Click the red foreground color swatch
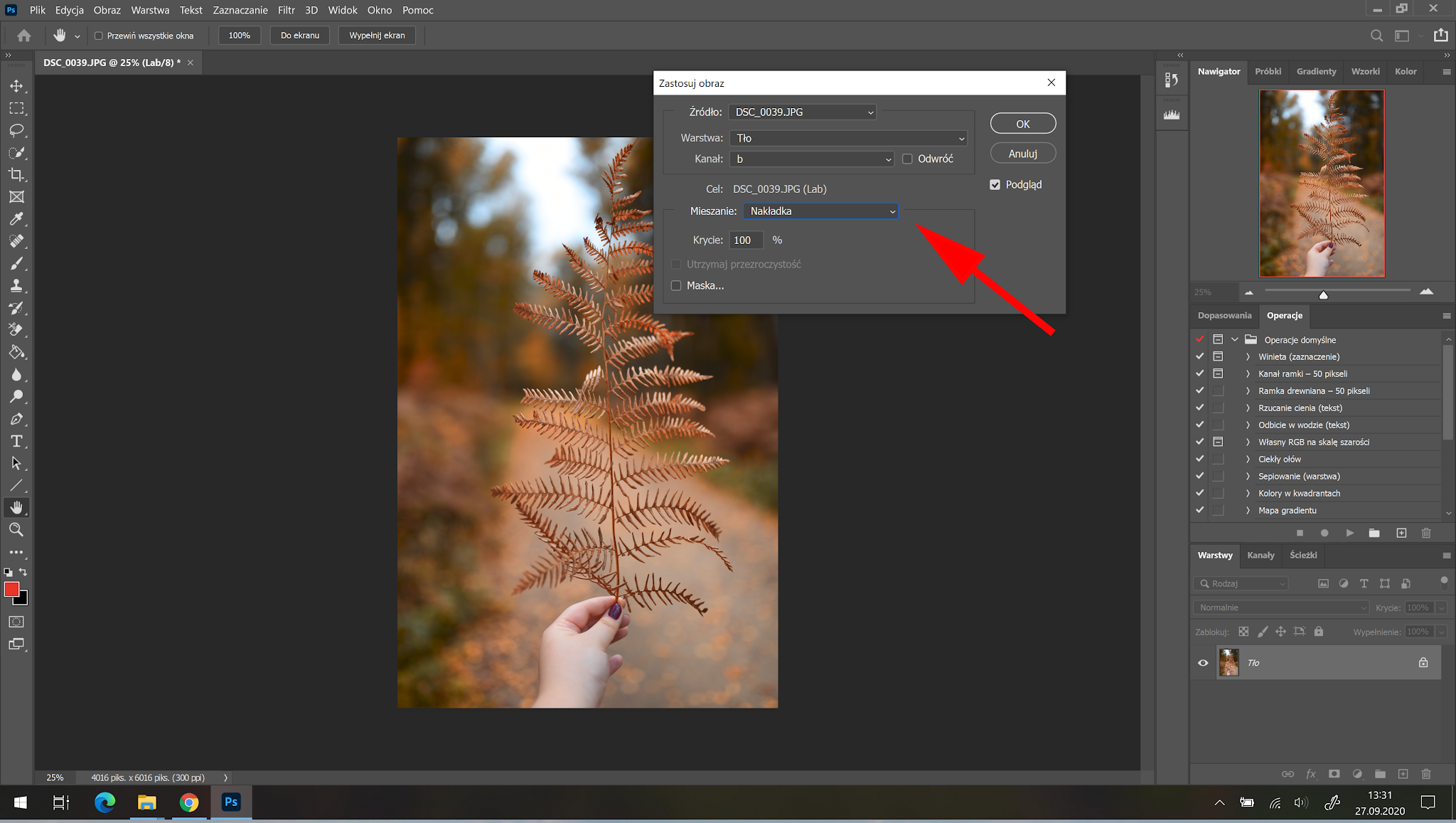Image resolution: width=1456 pixels, height=823 pixels. tap(11, 589)
